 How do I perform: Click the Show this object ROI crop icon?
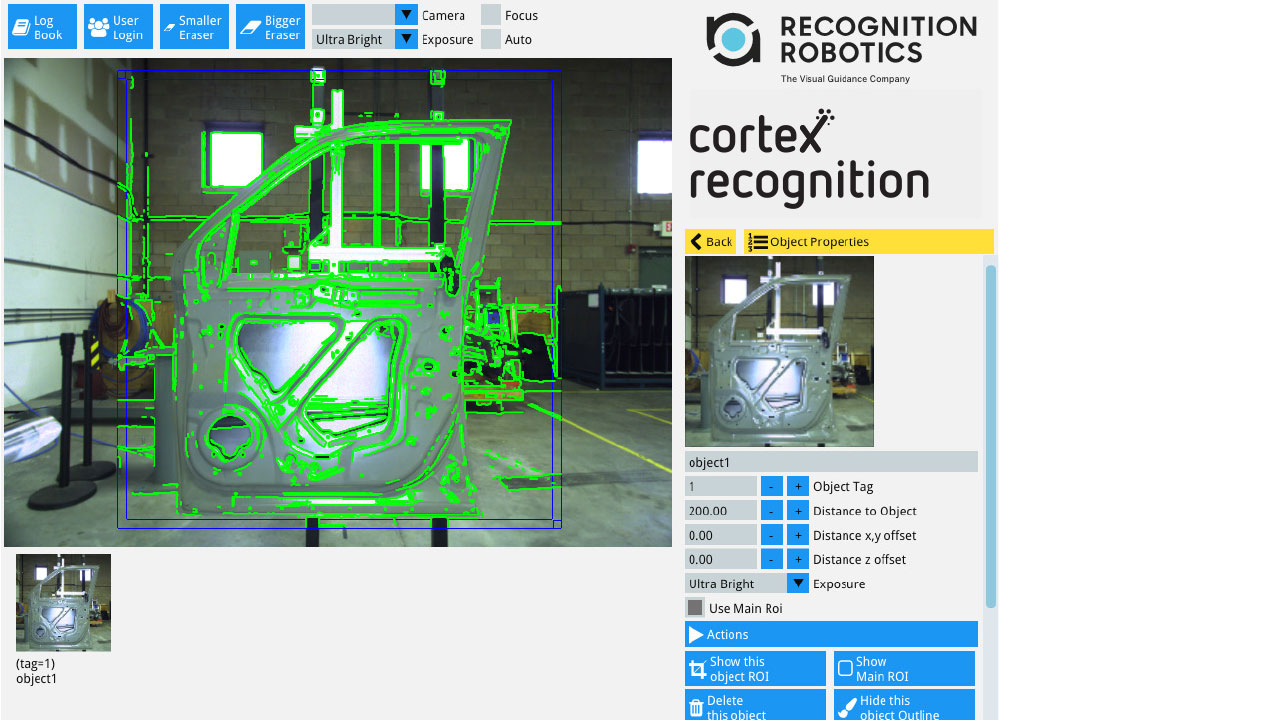[x=698, y=668]
